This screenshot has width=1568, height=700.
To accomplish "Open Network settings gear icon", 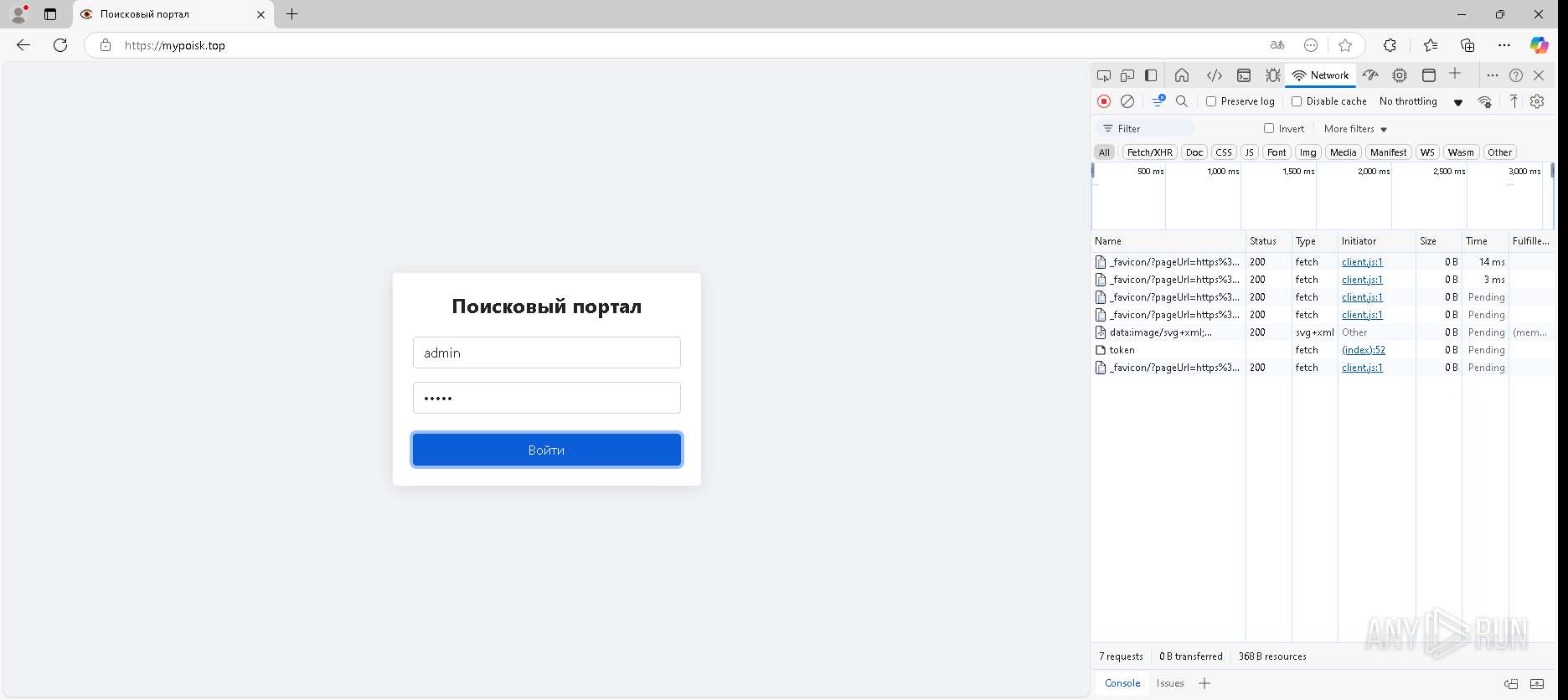I will 1537,101.
